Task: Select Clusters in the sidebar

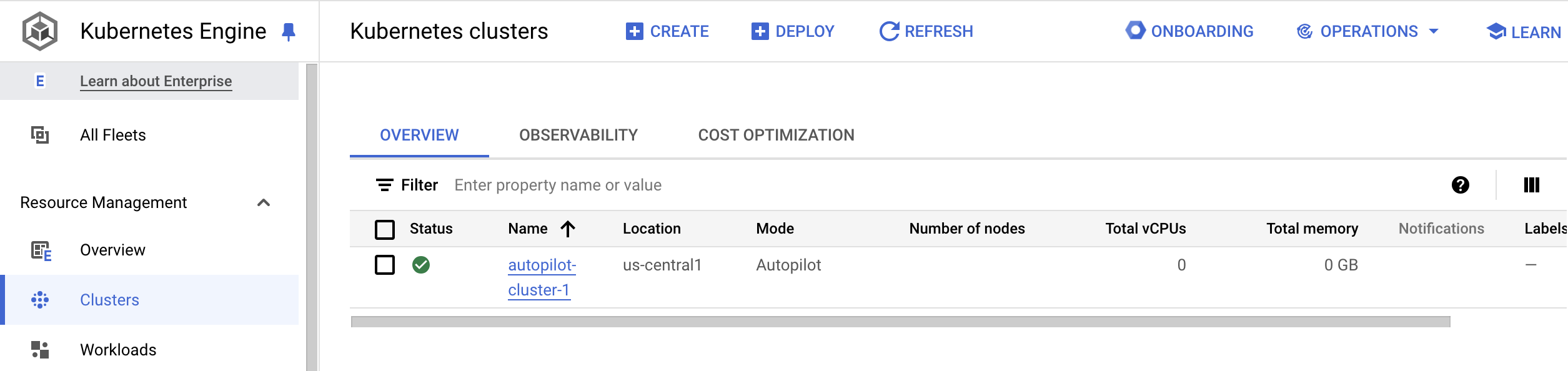Action: coord(149,300)
